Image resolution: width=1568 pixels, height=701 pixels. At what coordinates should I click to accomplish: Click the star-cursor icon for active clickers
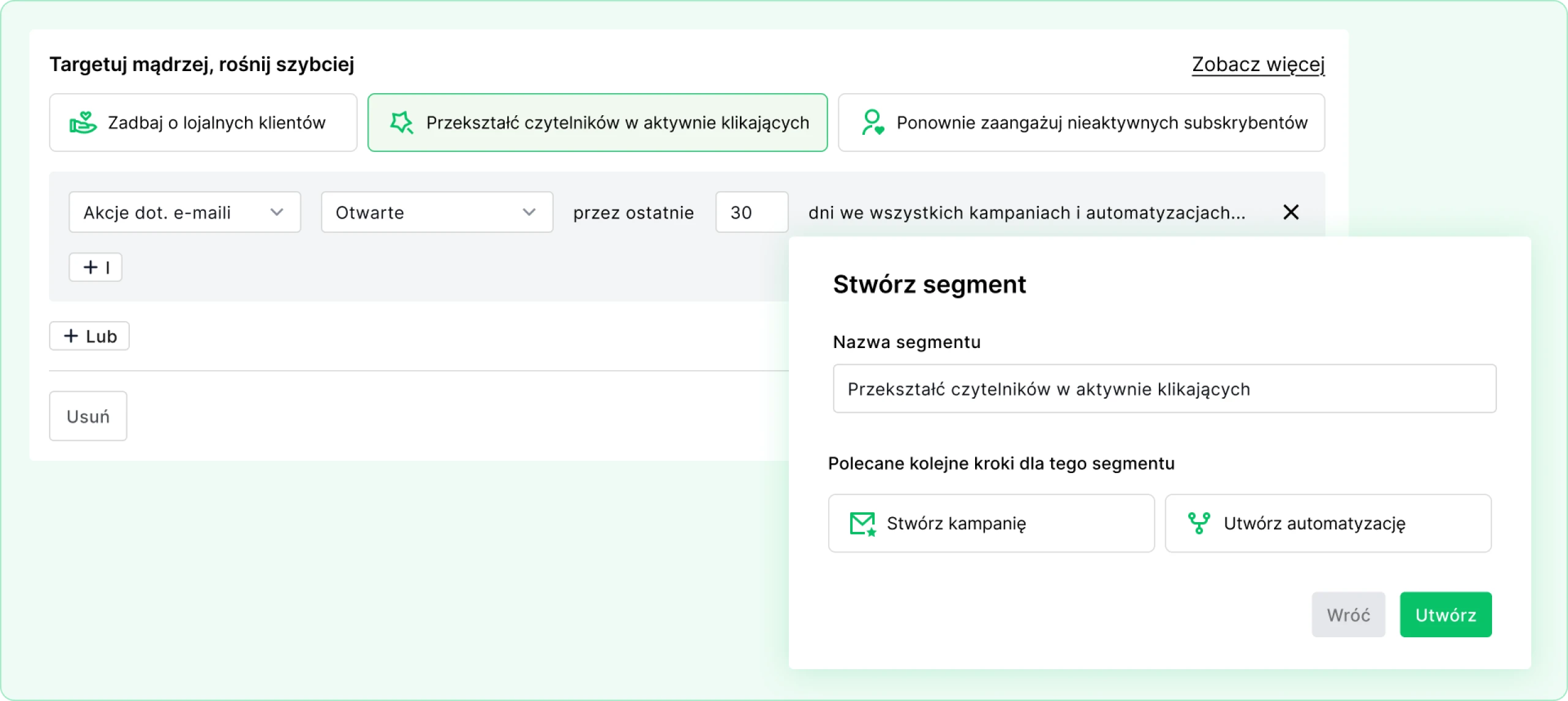402,123
